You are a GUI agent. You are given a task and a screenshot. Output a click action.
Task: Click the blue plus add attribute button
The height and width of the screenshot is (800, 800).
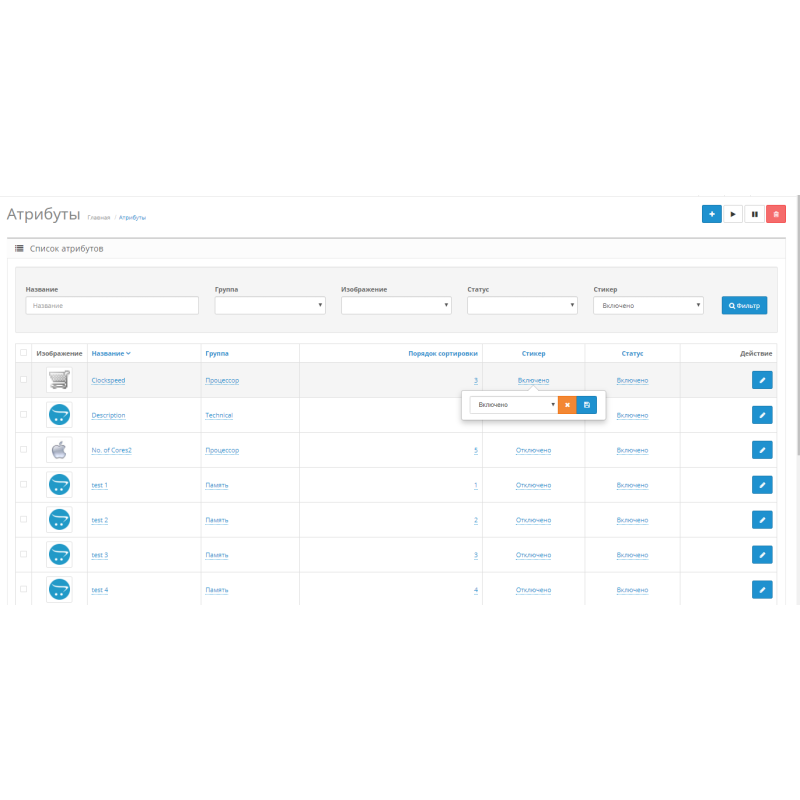711,214
